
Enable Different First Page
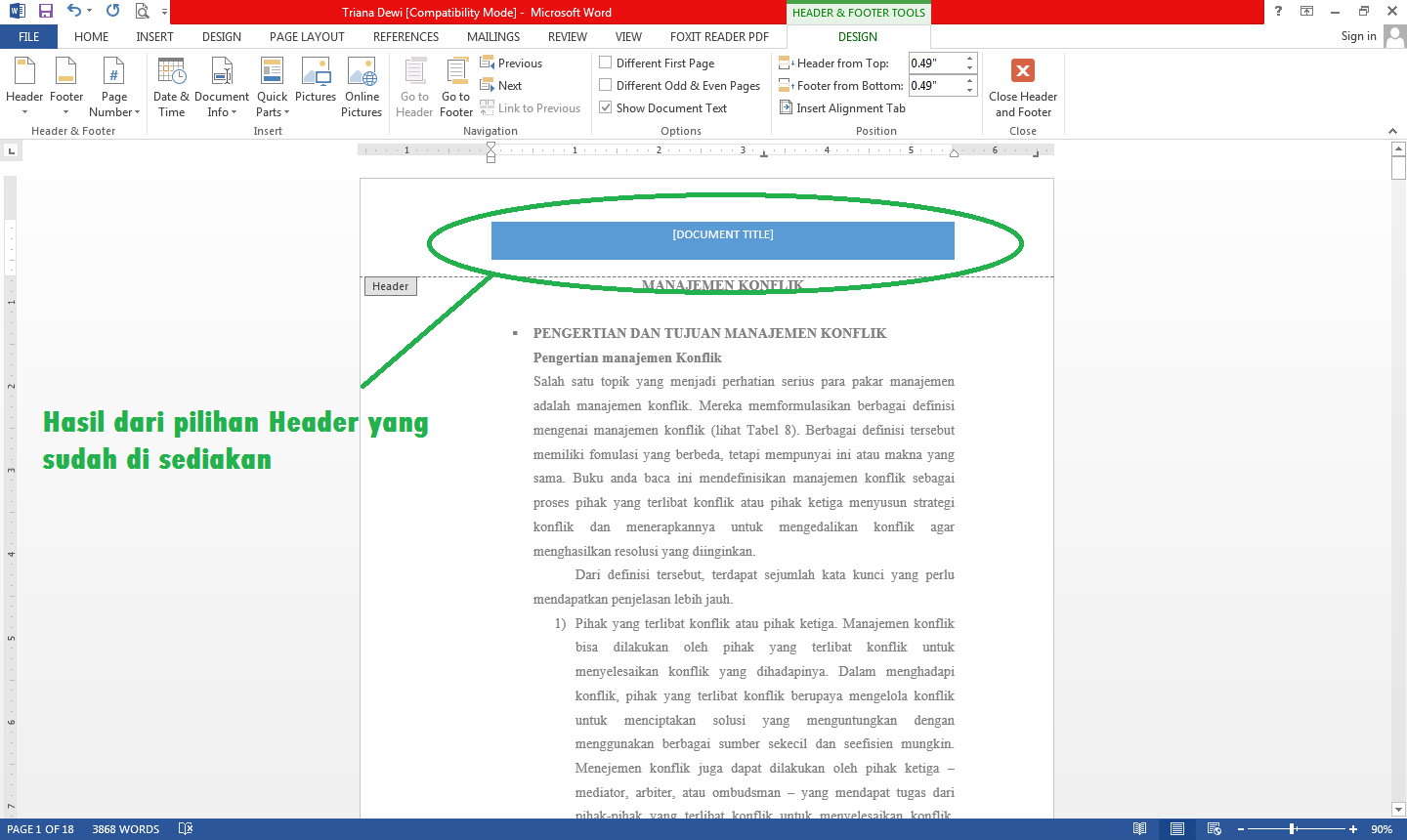click(605, 63)
